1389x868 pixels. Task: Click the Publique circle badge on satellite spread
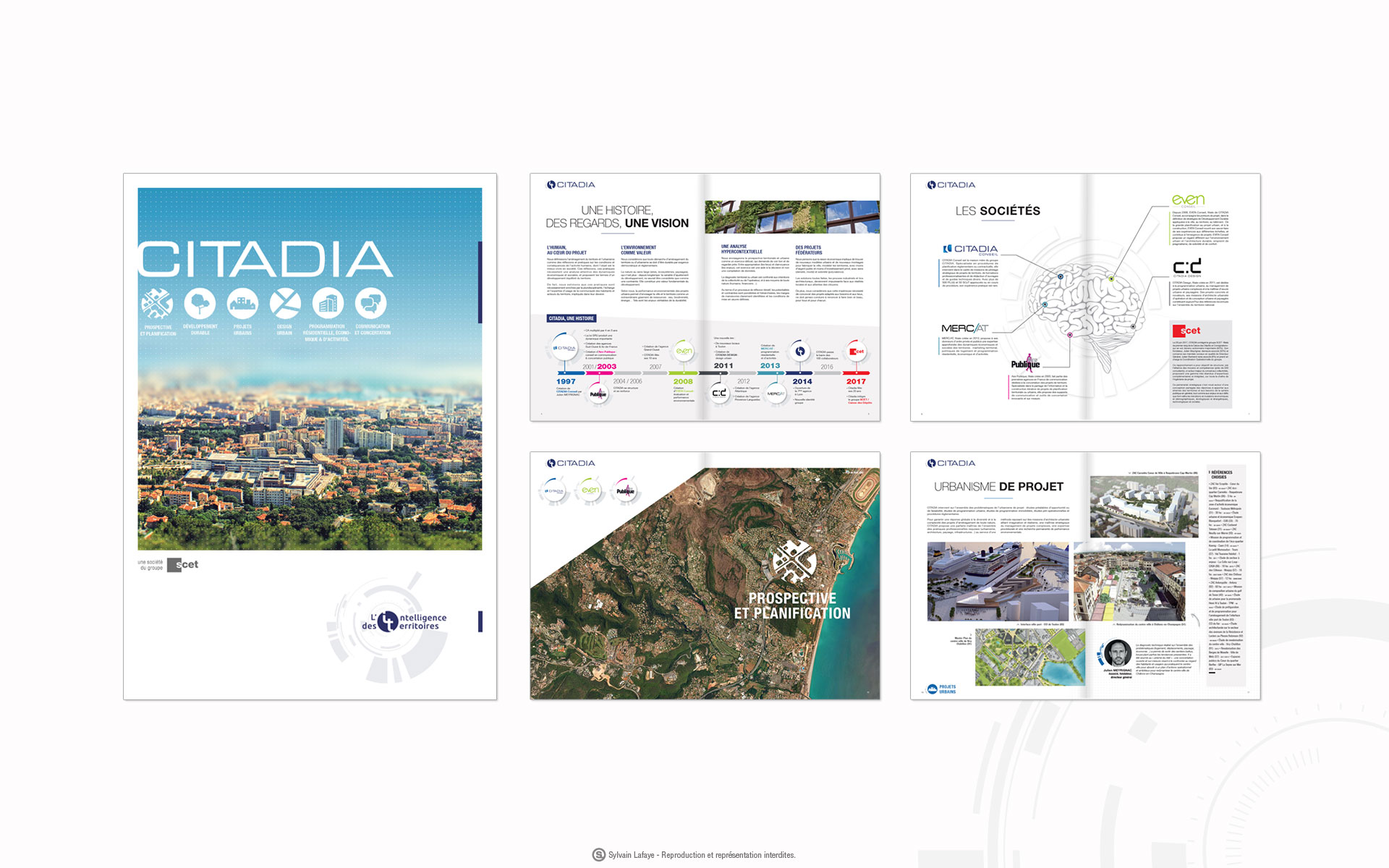click(626, 491)
